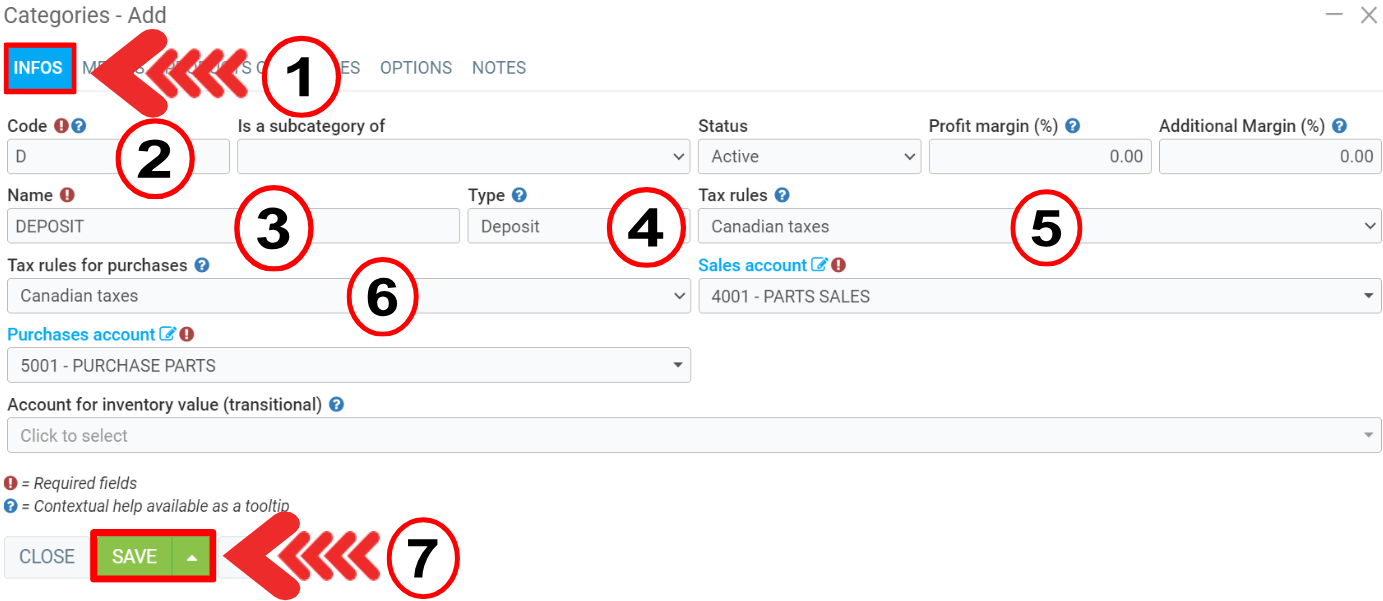Click the Sales account edit icon
Screen dimensions: 1383x601
point(820,265)
